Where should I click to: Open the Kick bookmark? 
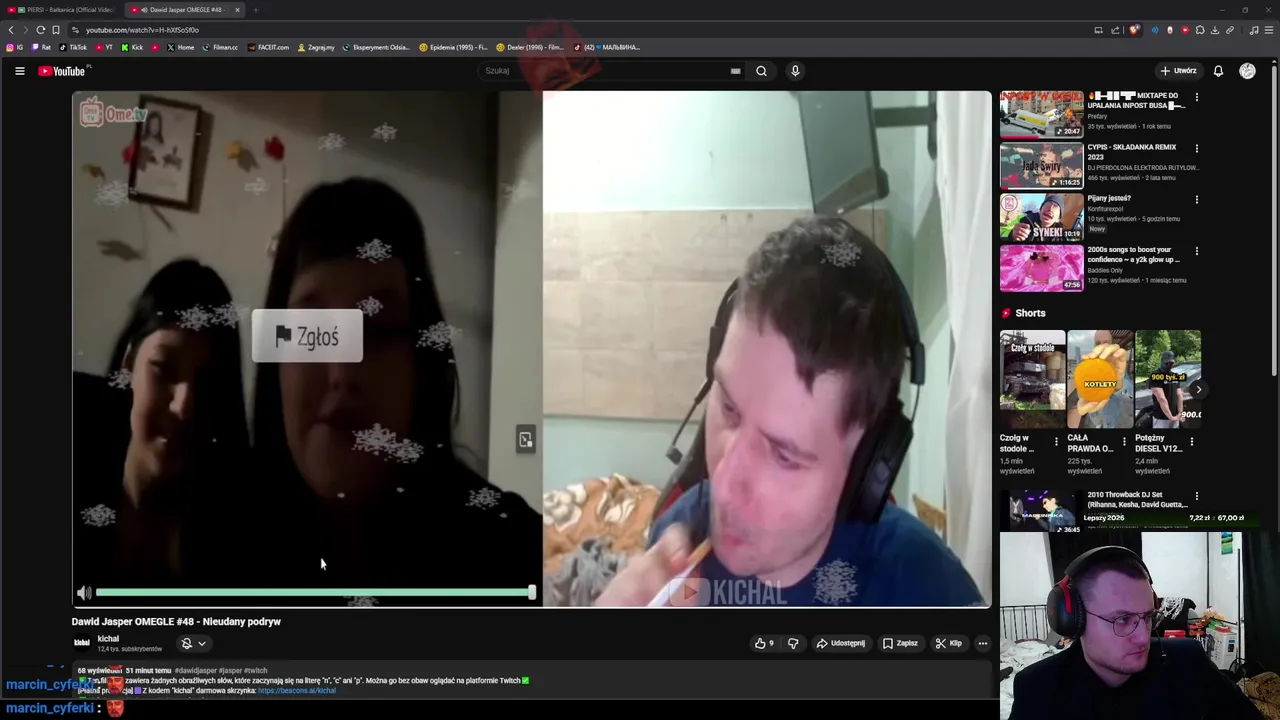(133, 47)
